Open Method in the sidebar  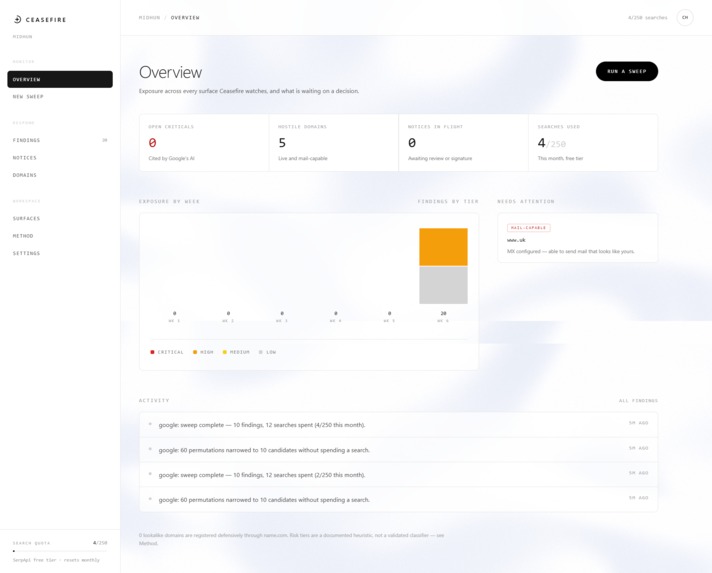pos(60,236)
